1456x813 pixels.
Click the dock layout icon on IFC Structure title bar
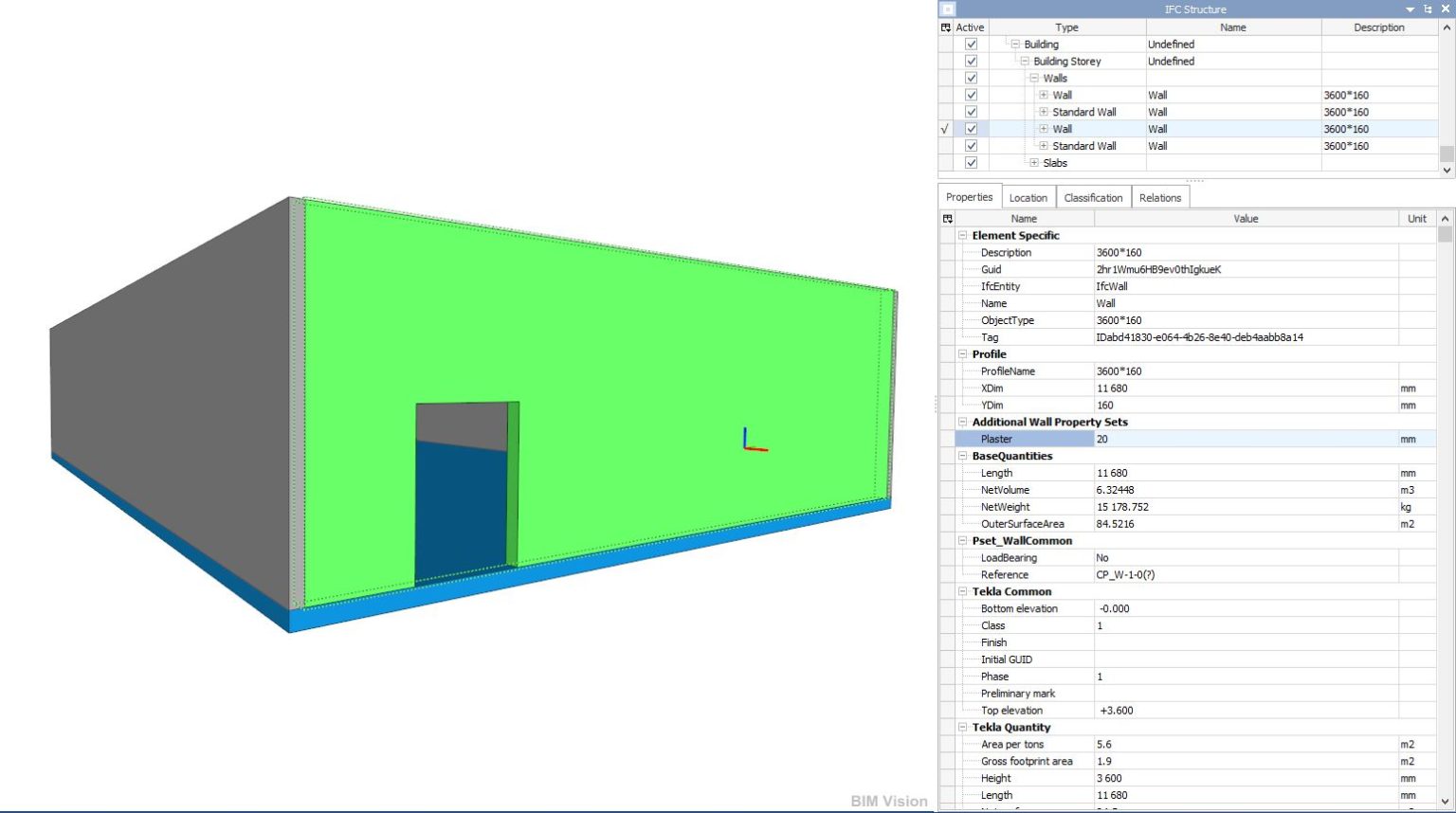[x=1428, y=9]
